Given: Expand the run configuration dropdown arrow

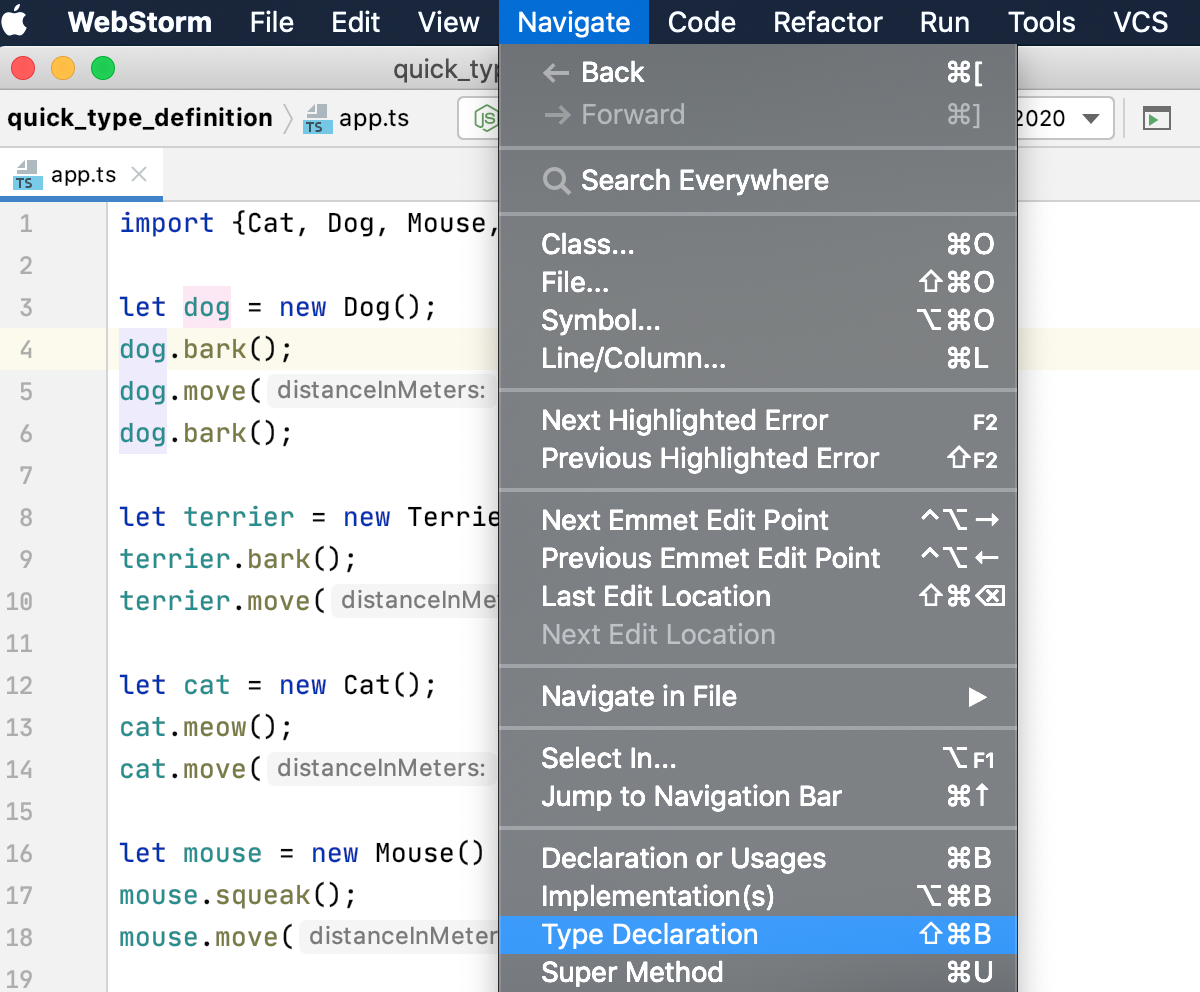Looking at the screenshot, I should (1091, 118).
